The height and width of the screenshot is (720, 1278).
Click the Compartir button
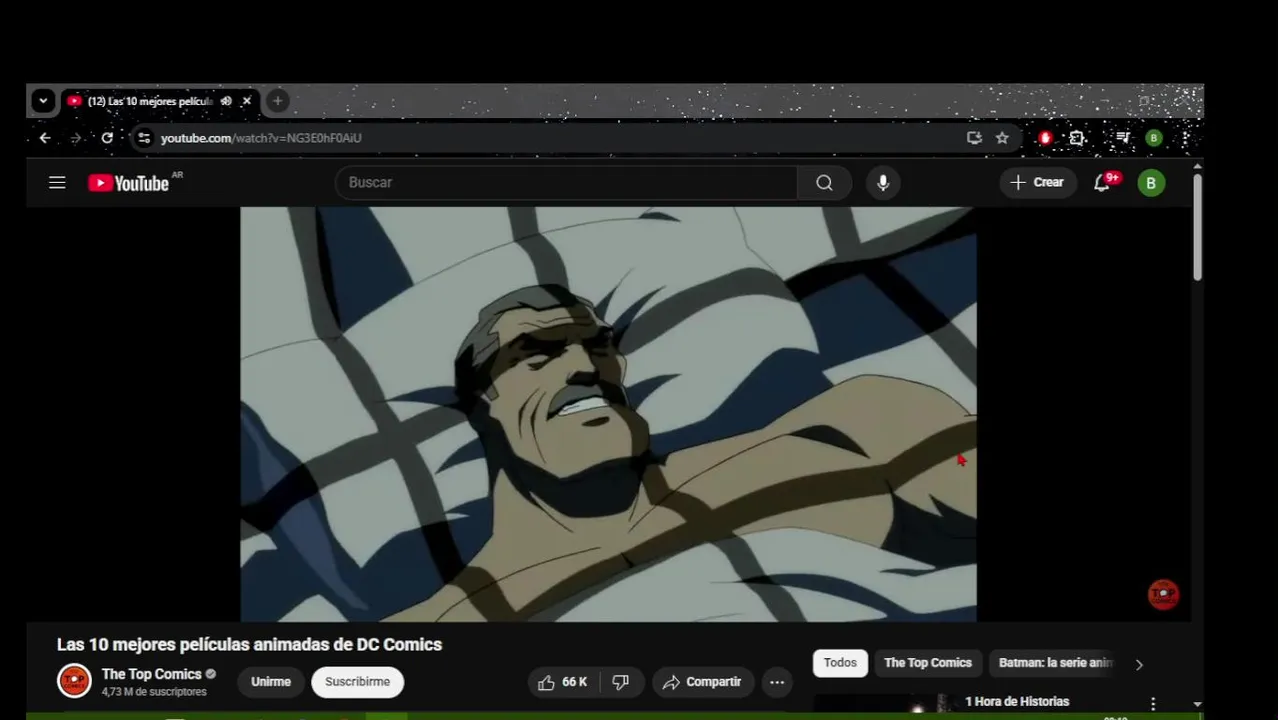point(702,682)
